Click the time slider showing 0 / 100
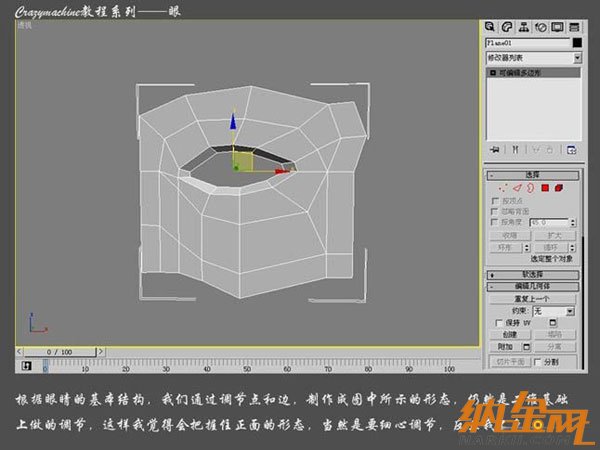 click(59, 352)
